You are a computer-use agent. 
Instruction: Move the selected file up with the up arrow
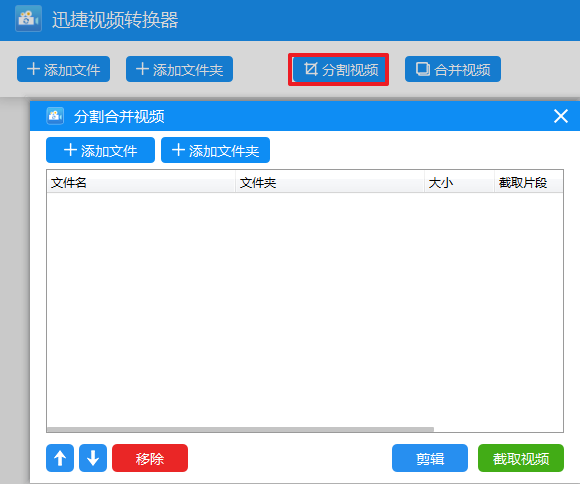click(60, 458)
